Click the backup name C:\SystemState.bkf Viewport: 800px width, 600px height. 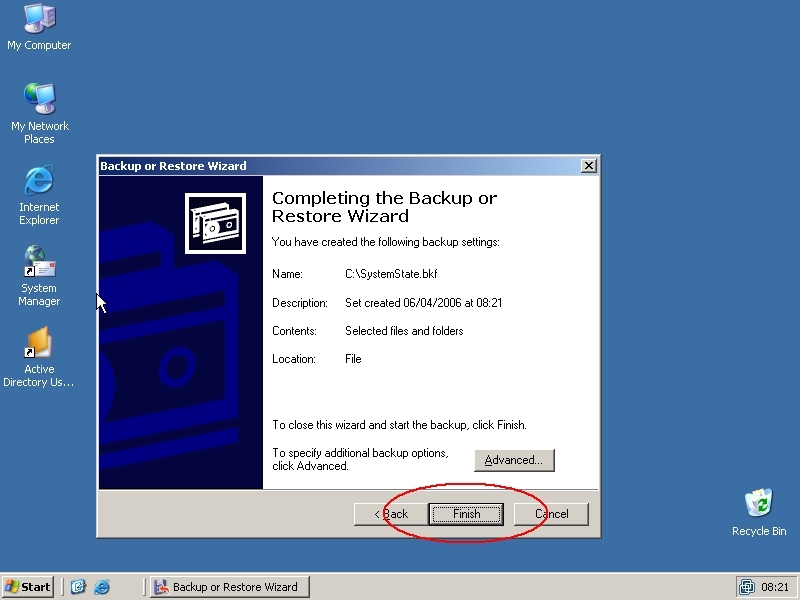391,274
